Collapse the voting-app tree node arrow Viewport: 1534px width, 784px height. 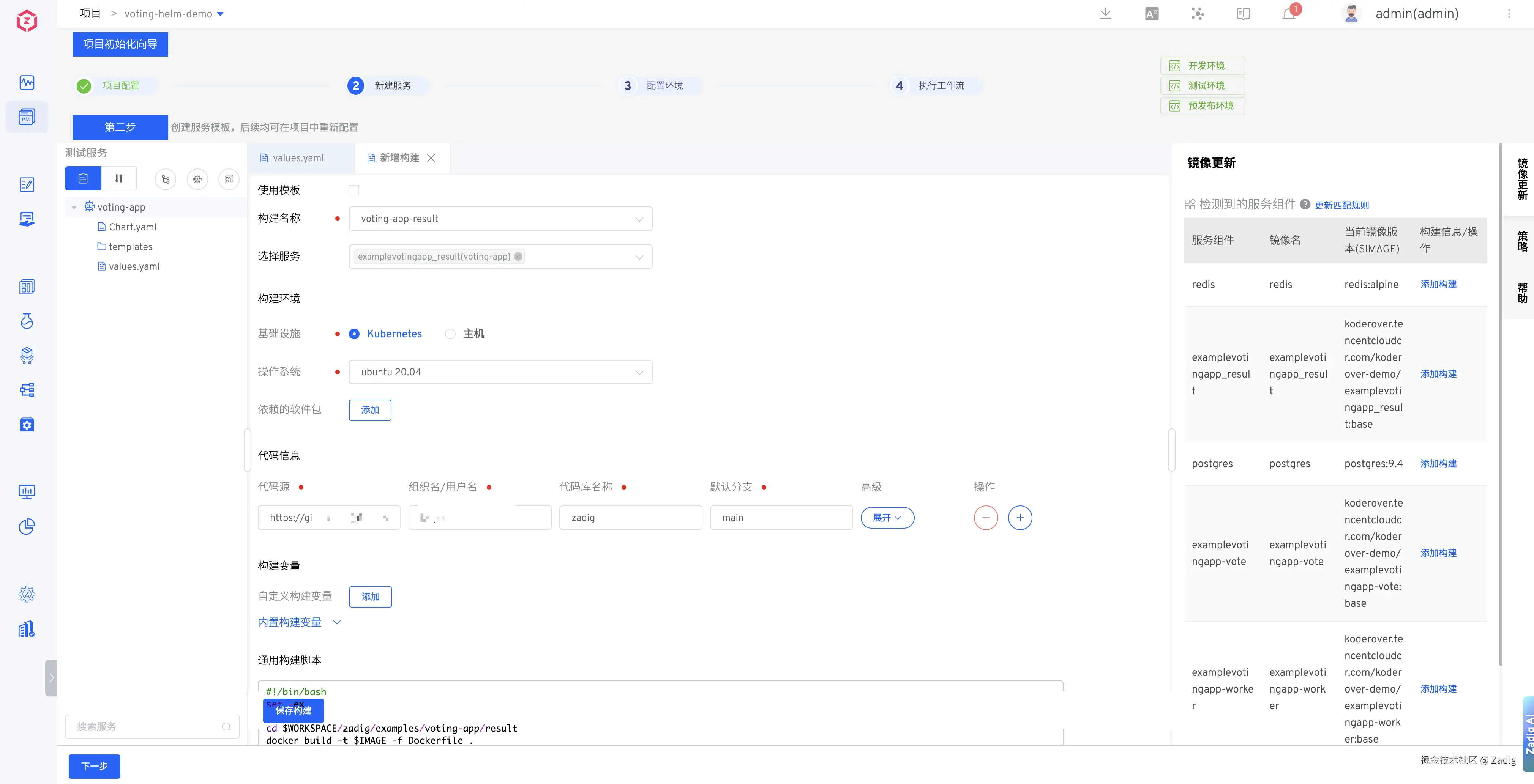pyautogui.click(x=74, y=208)
